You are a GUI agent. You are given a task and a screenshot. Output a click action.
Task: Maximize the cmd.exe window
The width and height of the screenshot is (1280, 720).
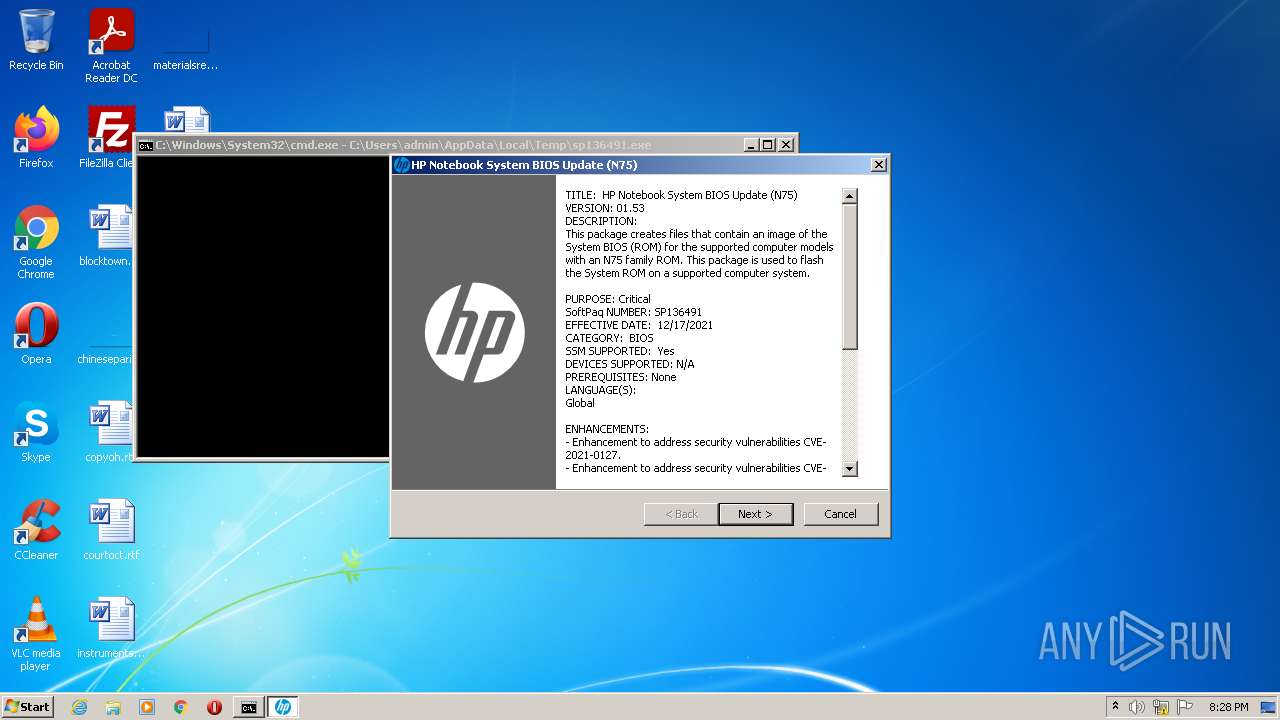point(768,145)
